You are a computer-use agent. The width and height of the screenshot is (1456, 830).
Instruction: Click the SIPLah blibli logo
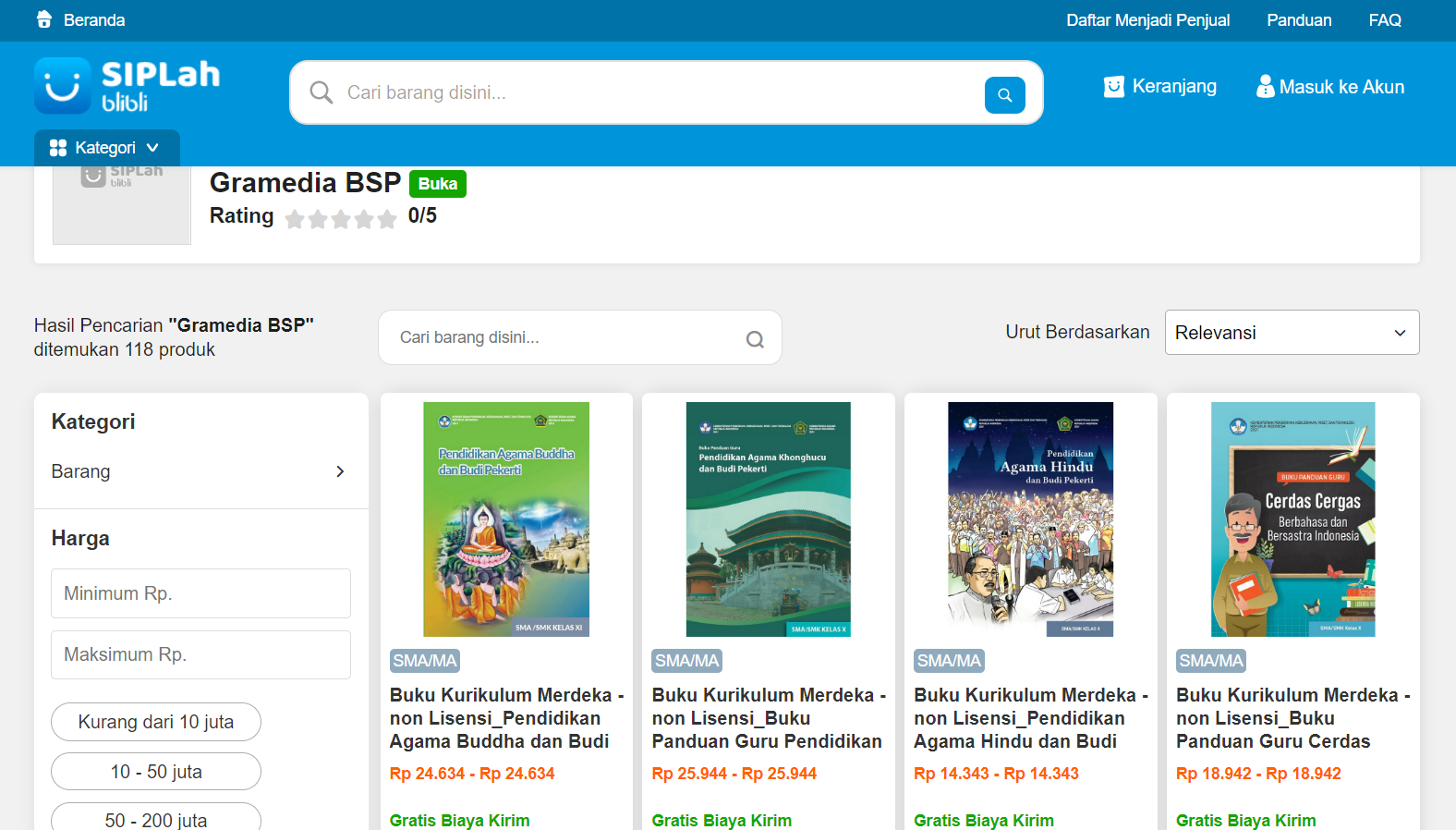pyautogui.click(x=127, y=85)
